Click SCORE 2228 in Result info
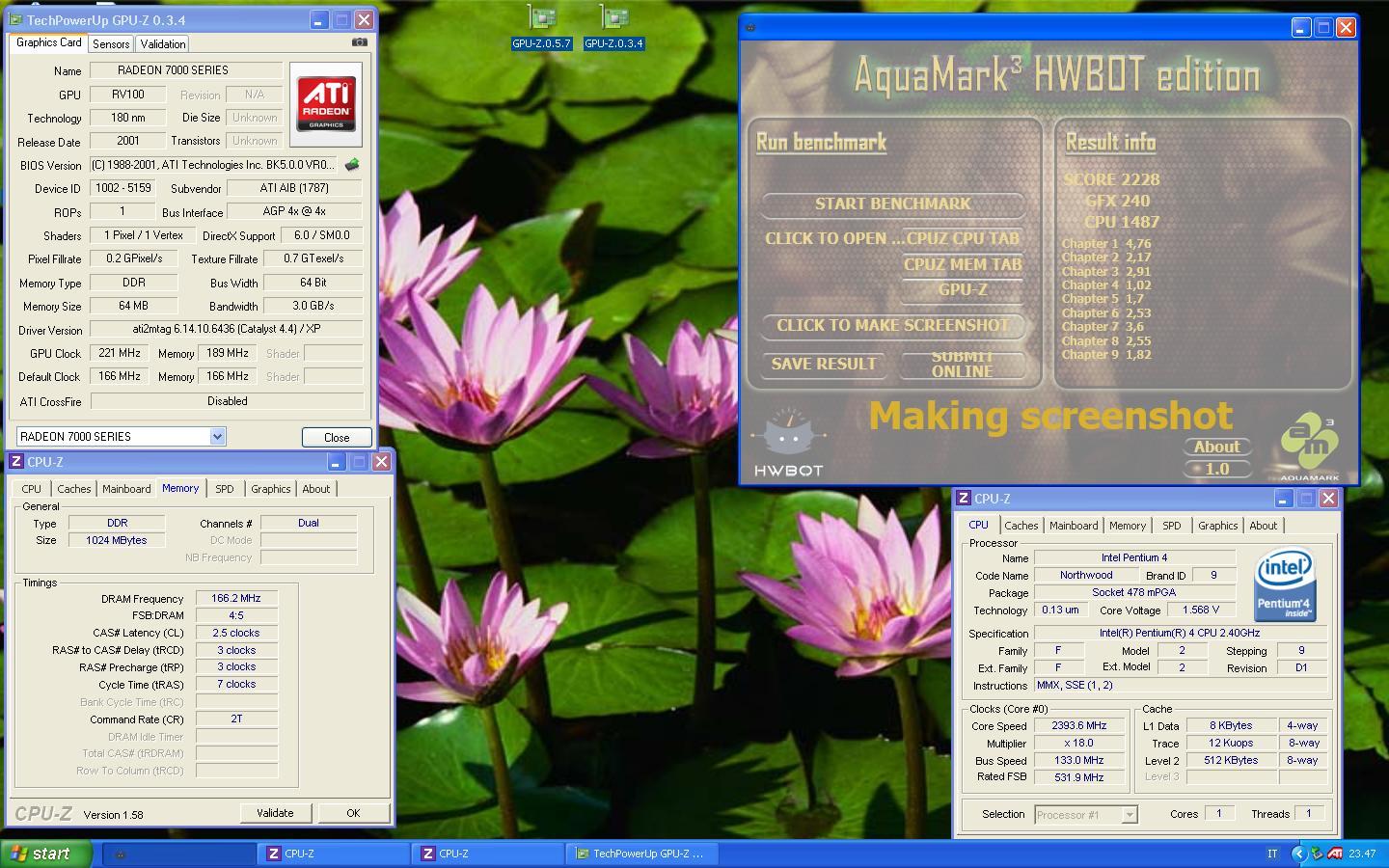This screenshot has width=1389, height=868. pos(1111,179)
